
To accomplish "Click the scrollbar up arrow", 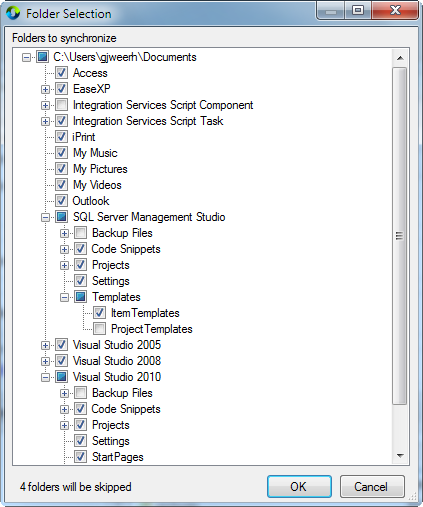I will coord(400,58).
